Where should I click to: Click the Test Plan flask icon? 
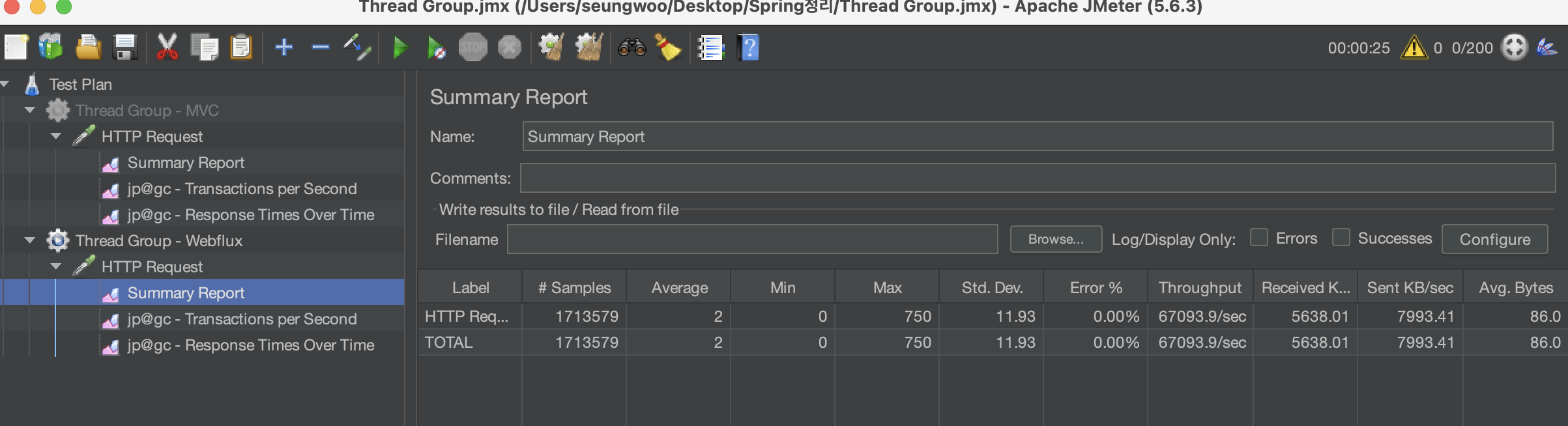pyautogui.click(x=32, y=84)
